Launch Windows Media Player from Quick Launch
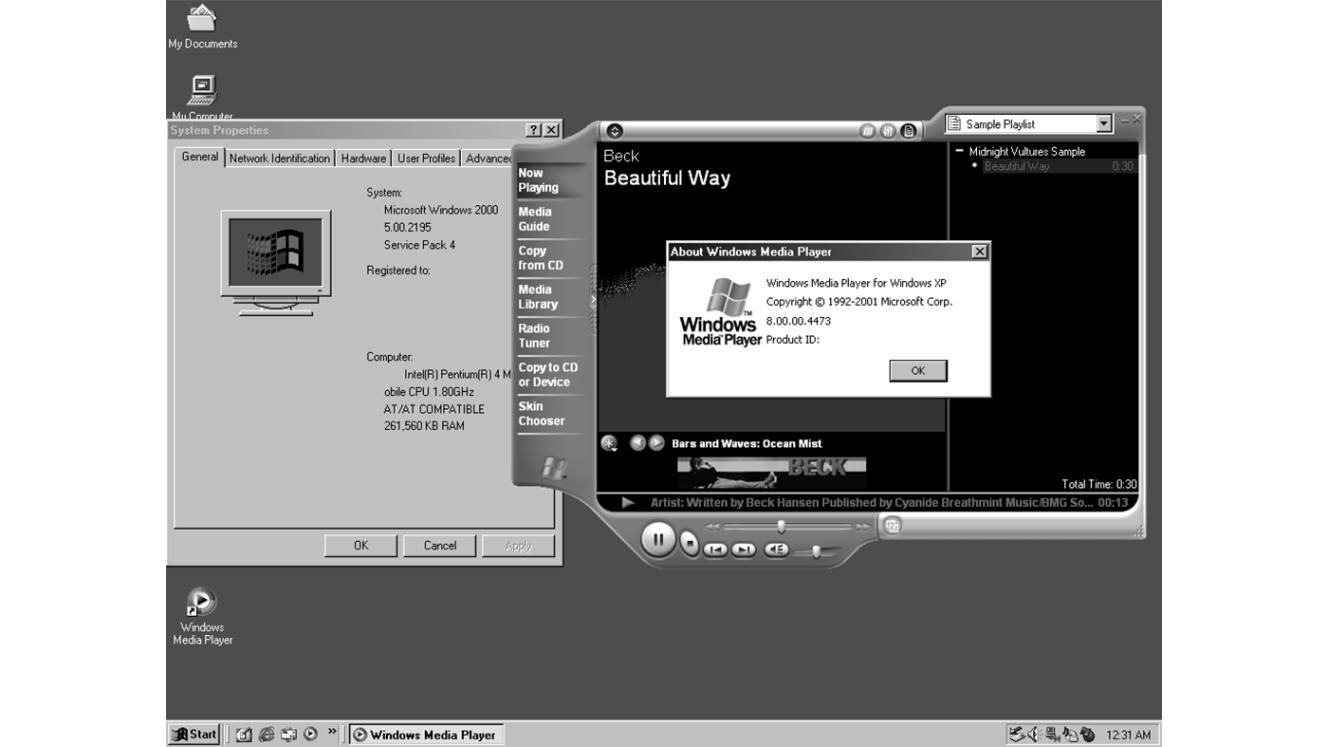 click(x=310, y=734)
